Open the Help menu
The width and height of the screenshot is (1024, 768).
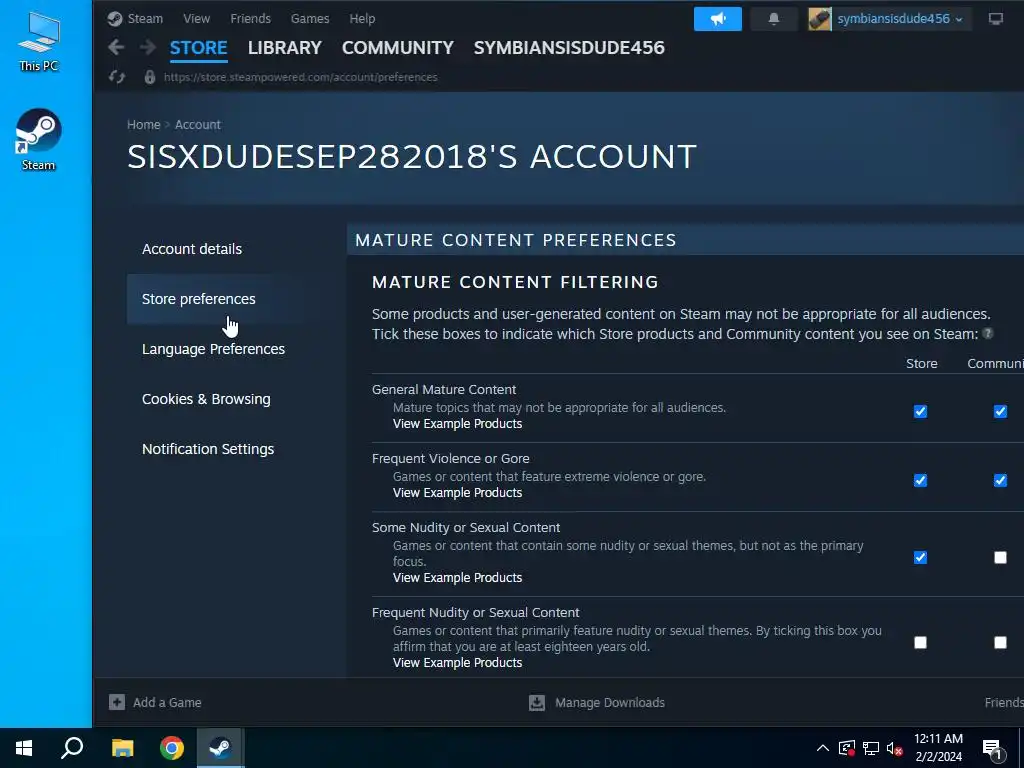tap(362, 19)
